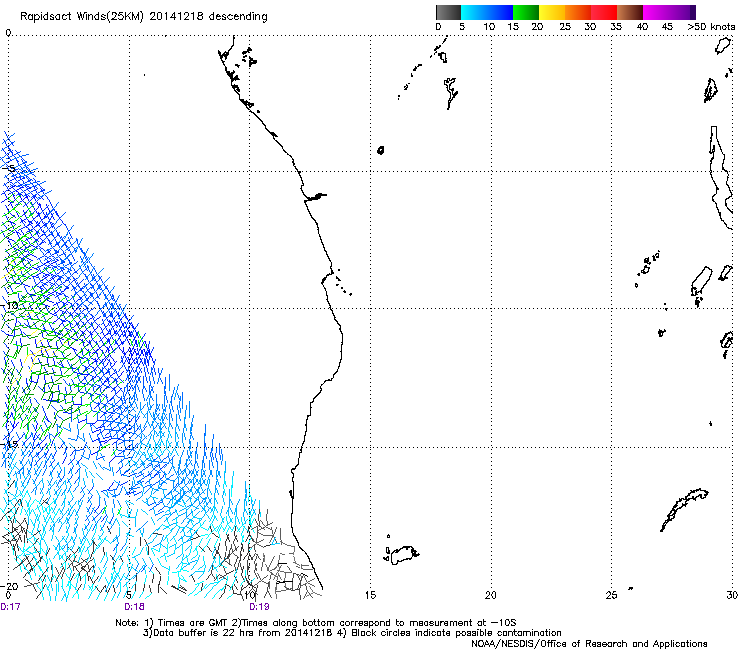Image resolution: width=740 pixels, height=650 pixels.
Task: Click the '-10' latitude axis label
Action: (9, 305)
